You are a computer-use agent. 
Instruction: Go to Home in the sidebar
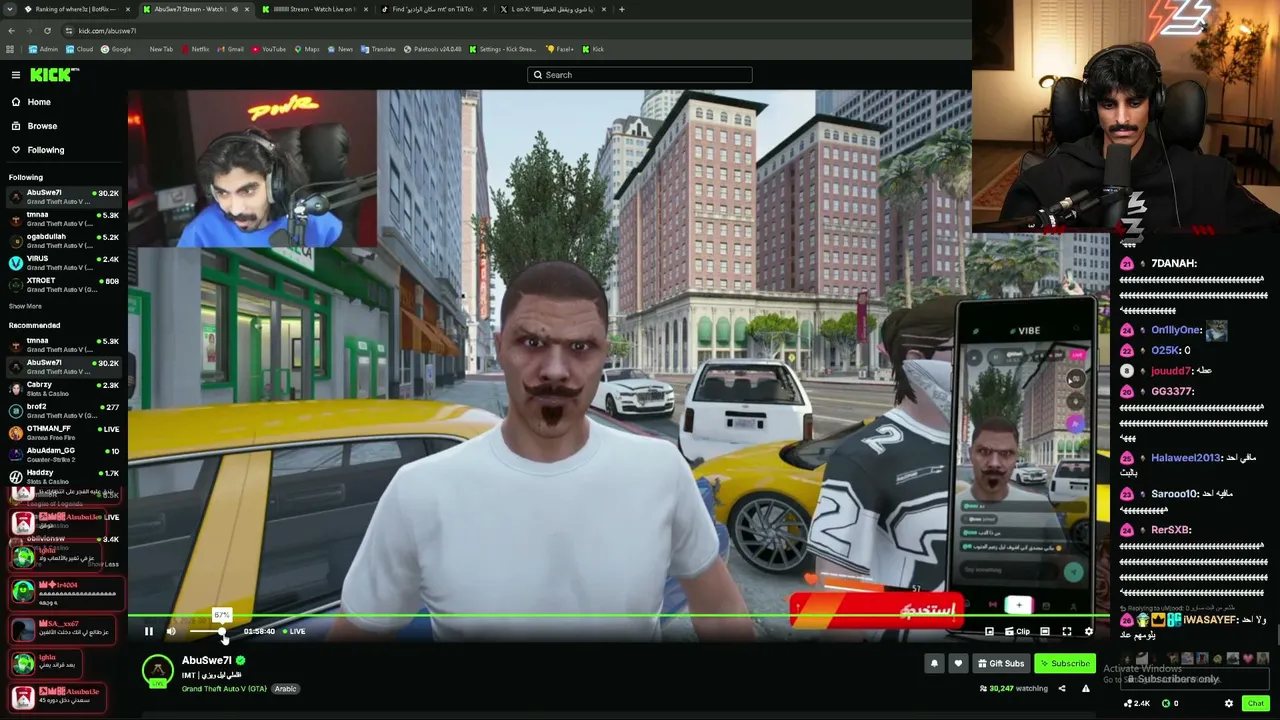tap(39, 102)
